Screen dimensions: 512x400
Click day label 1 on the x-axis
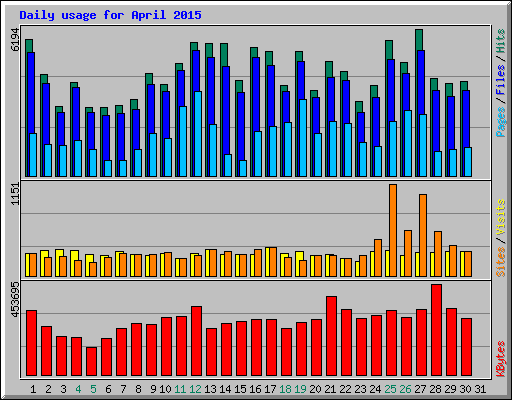pyautogui.click(x=33, y=389)
